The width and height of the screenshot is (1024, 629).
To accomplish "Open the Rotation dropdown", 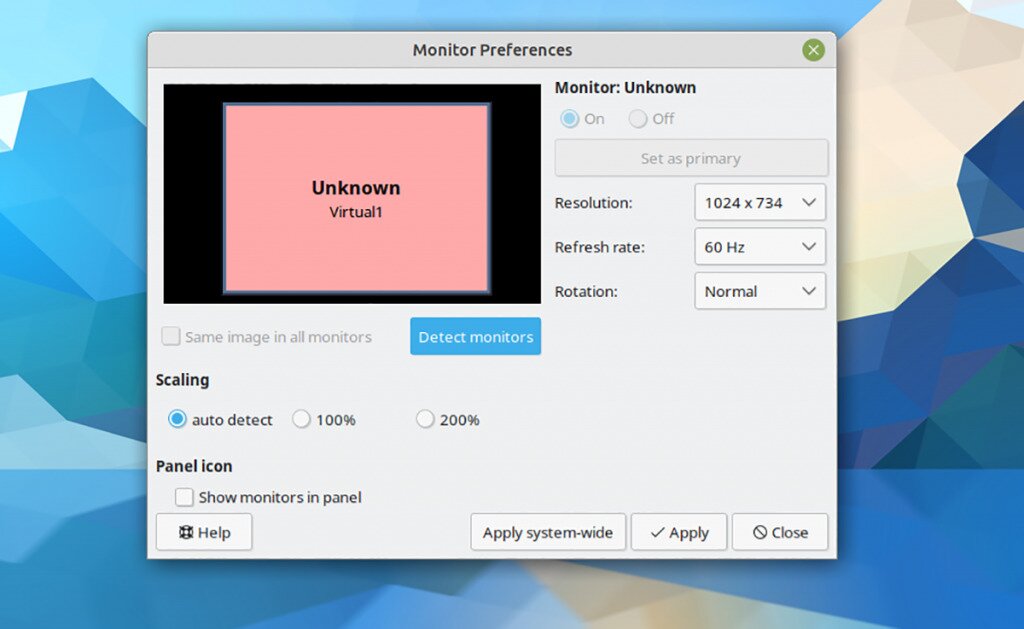I will click(x=759, y=291).
